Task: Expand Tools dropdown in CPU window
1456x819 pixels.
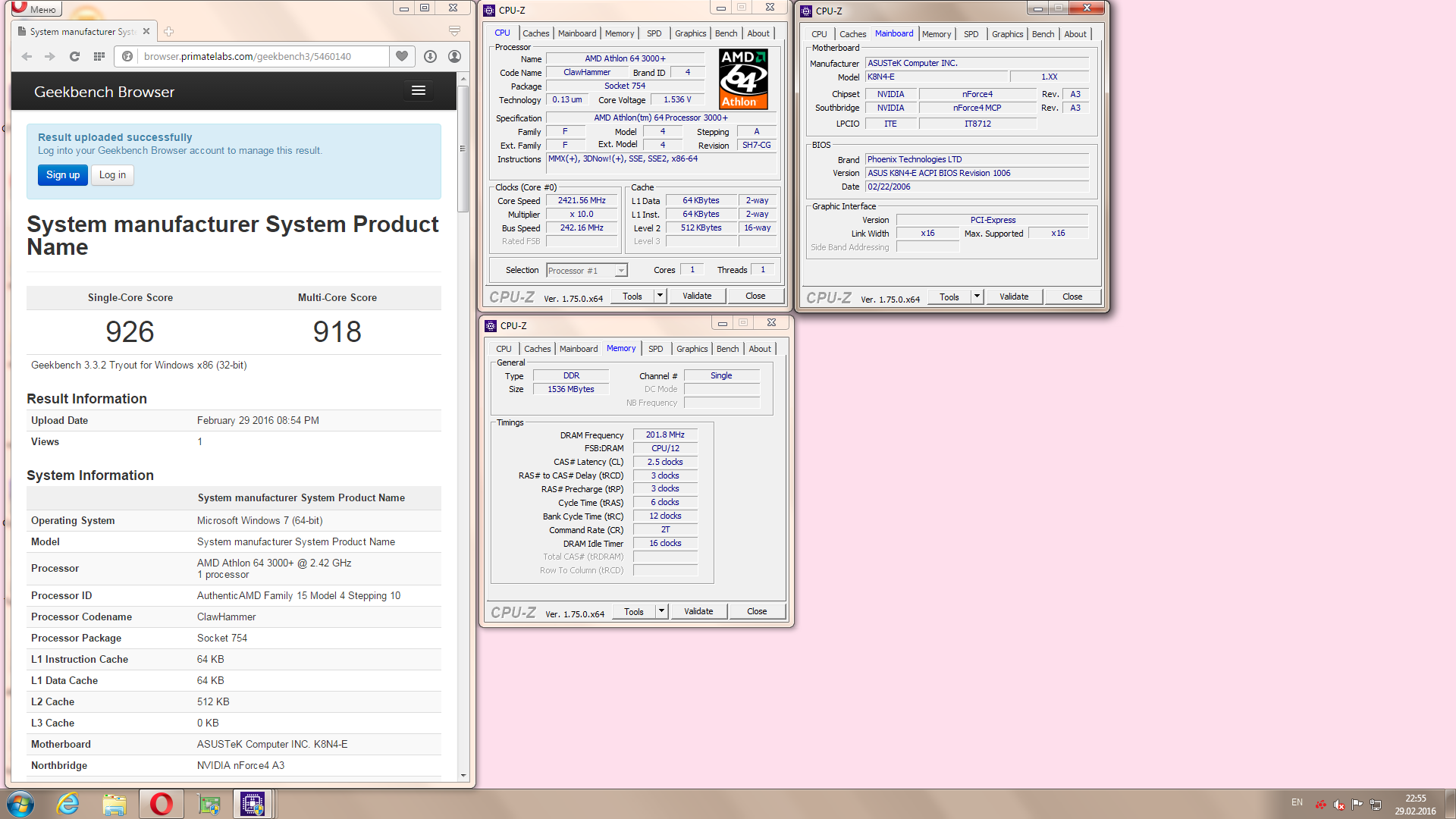Action: (660, 296)
